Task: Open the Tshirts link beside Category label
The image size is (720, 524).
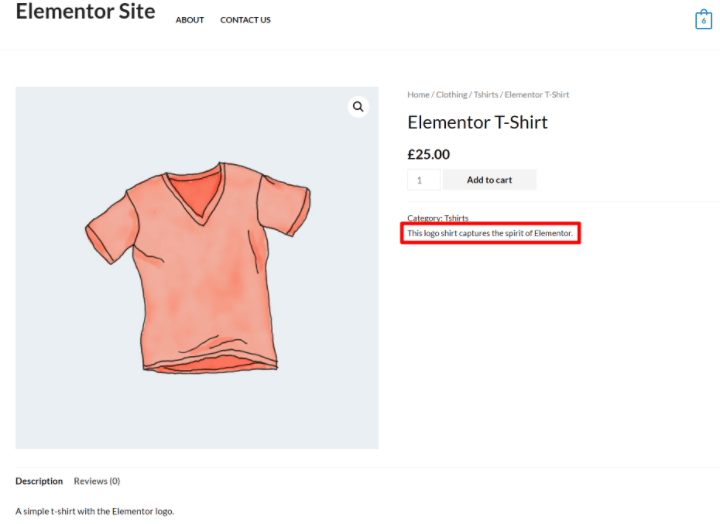Action: pos(456,218)
